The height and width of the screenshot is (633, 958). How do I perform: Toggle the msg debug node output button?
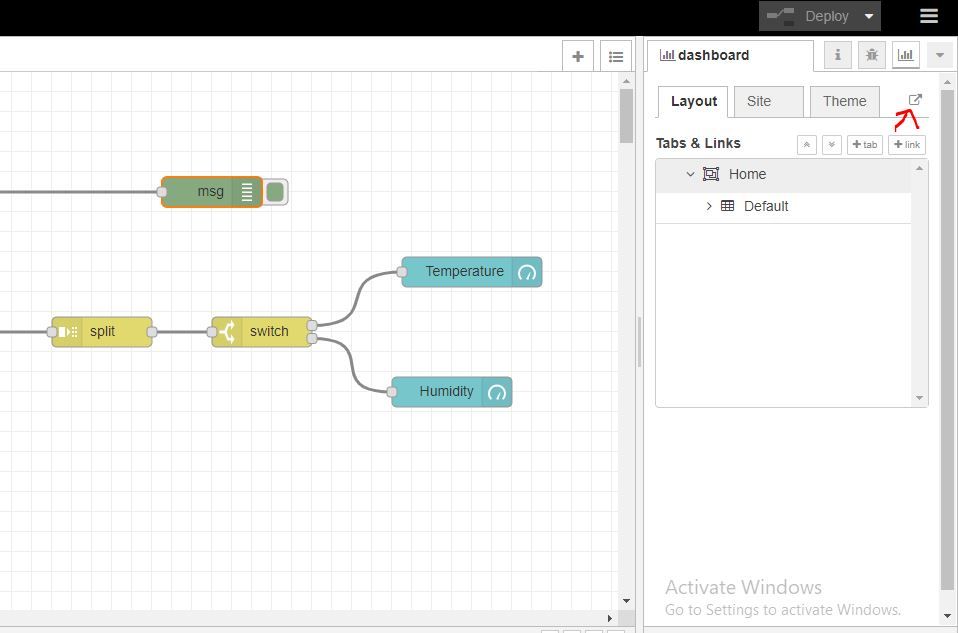(276, 192)
